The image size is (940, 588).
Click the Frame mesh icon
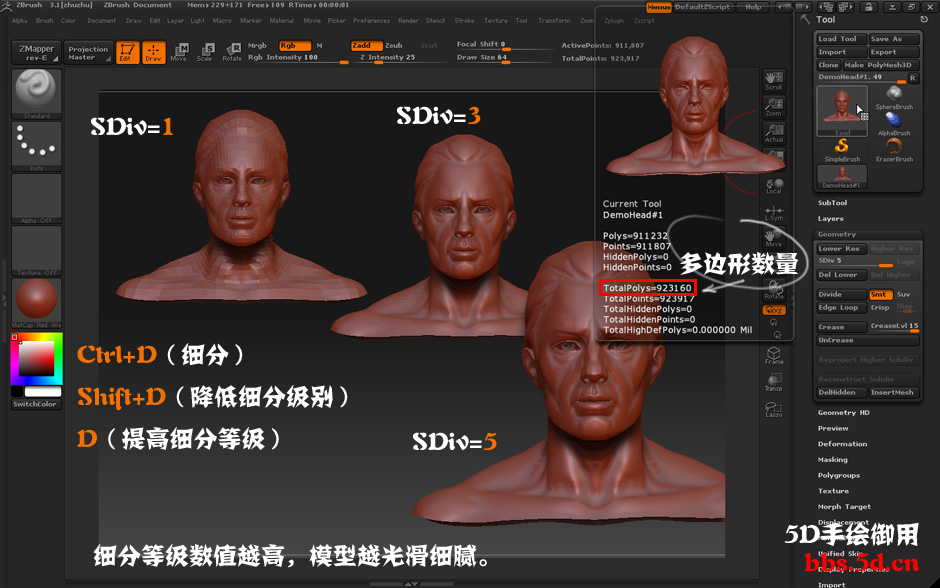coord(774,355)
